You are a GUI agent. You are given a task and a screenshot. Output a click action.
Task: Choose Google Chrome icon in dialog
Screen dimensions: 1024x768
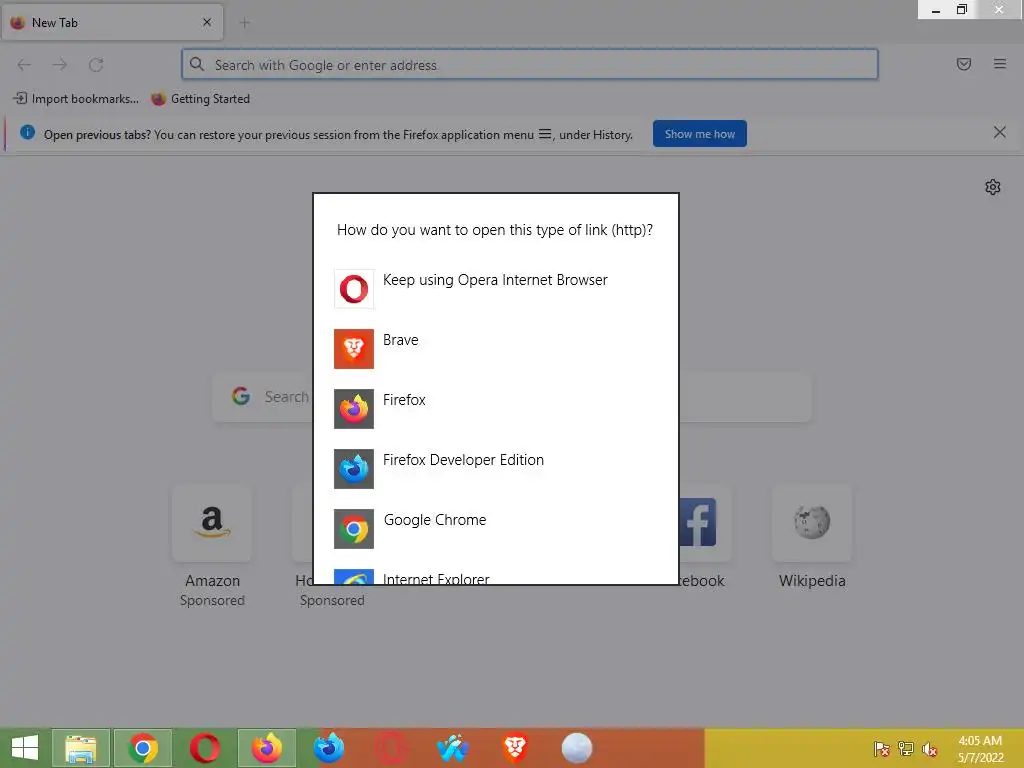(354, 529)
